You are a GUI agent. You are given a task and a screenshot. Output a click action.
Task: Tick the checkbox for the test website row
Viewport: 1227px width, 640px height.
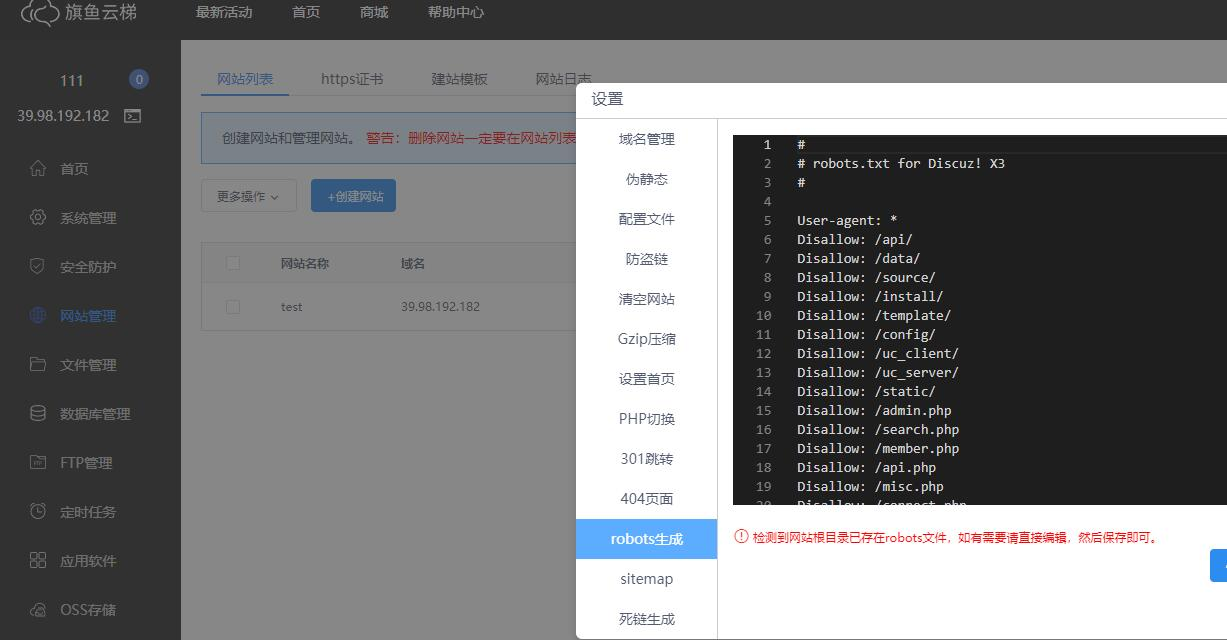[233, 307]
